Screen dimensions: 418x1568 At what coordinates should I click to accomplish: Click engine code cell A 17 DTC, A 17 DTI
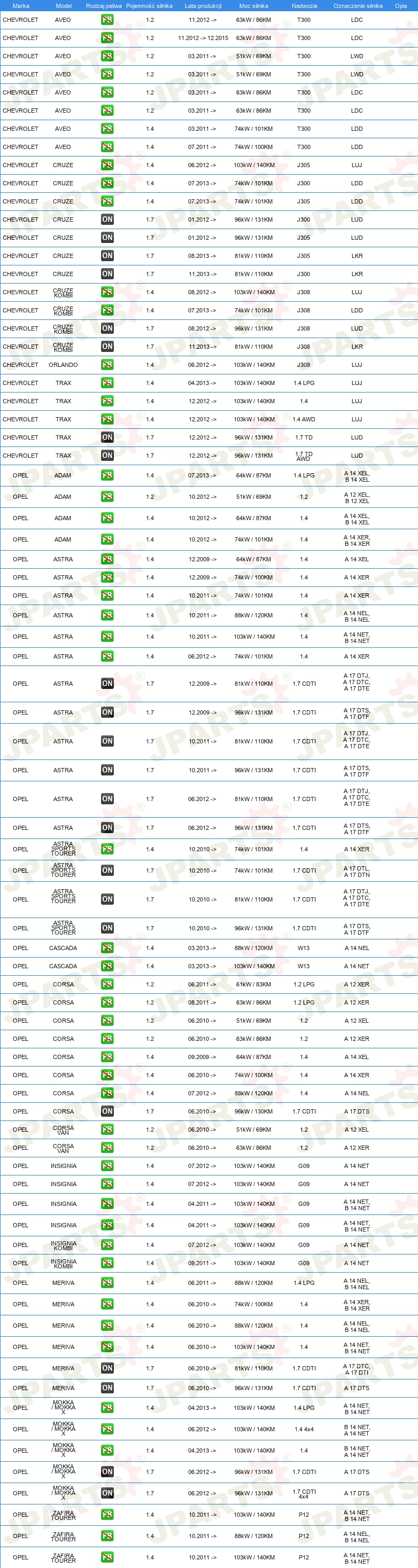point(357,1369)
